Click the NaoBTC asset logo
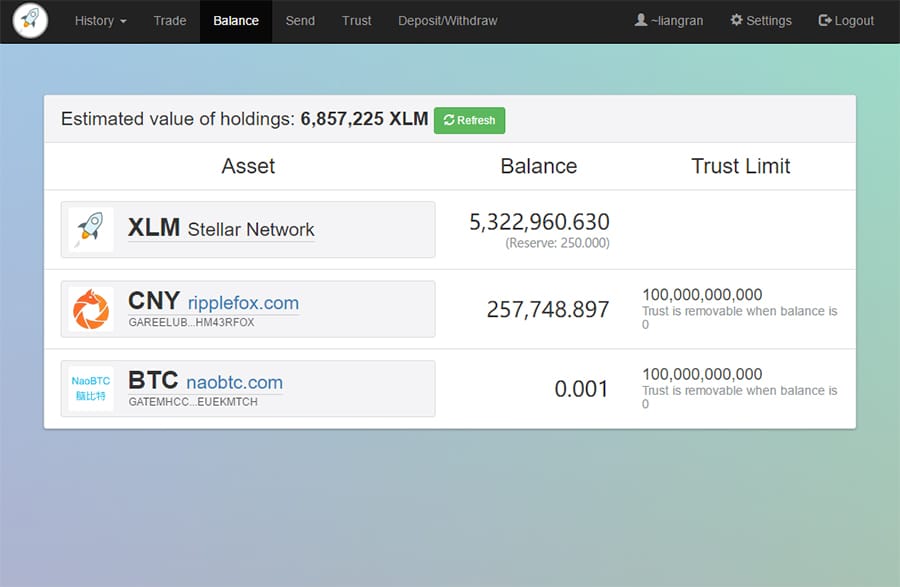 tap(91, 388)
